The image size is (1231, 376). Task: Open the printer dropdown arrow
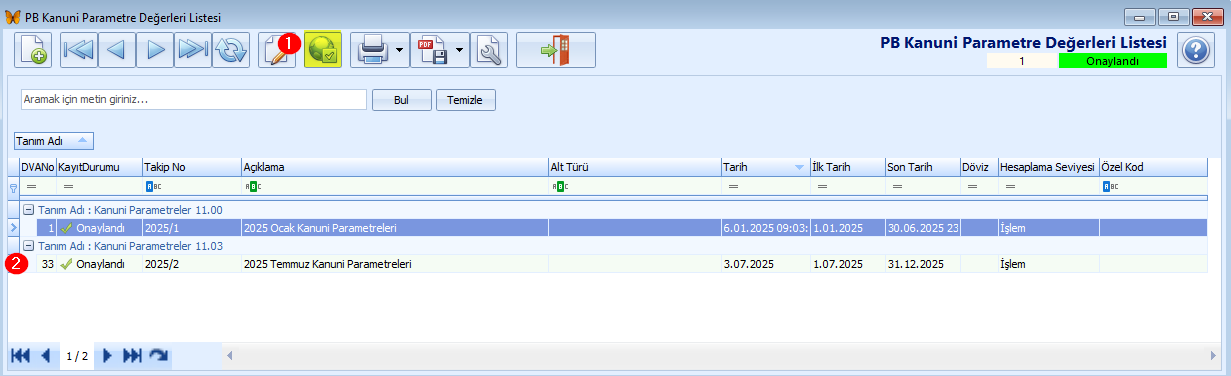pos(400,50)
